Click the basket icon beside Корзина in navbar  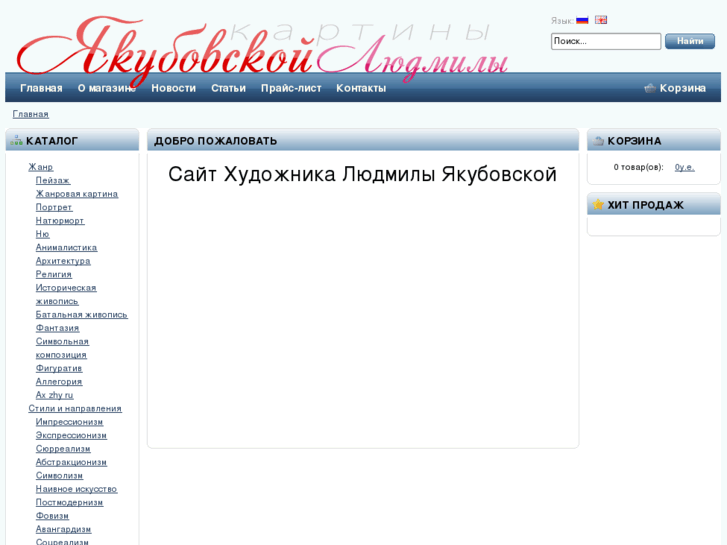click(x=650, y=88)
